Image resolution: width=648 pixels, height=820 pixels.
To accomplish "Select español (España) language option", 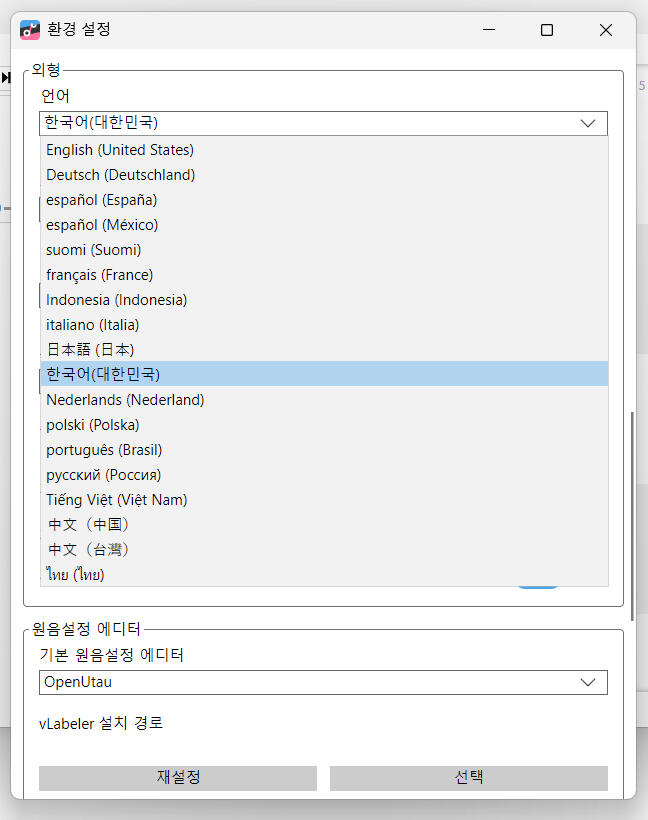I will coord(102,200).
